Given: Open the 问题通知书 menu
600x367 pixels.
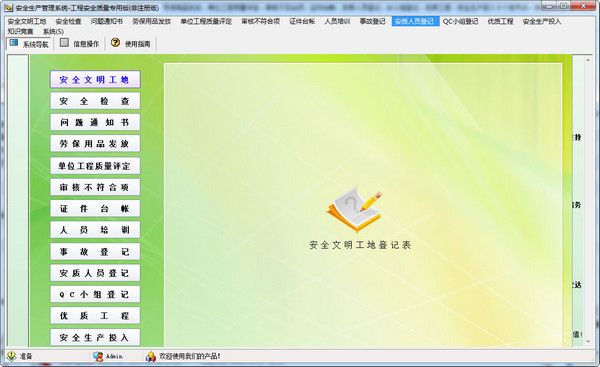Looking at the screenshot, I should 107,21.
